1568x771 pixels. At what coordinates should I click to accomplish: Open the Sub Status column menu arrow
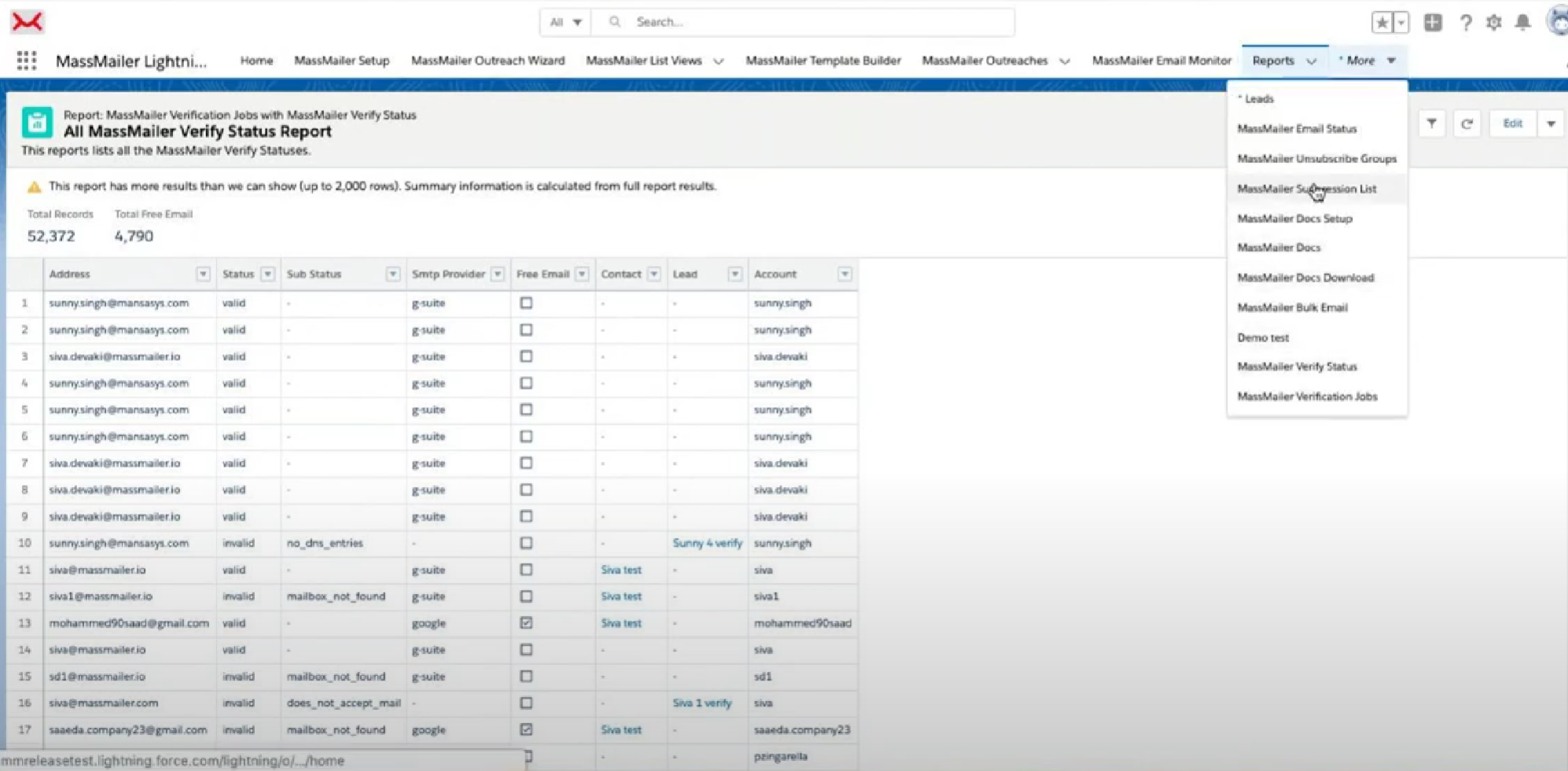click(392, 274)
